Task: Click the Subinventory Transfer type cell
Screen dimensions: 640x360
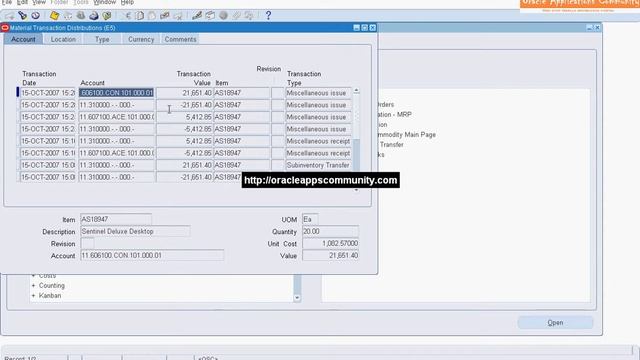Action: pyautogui.click(x=318, y=165)
